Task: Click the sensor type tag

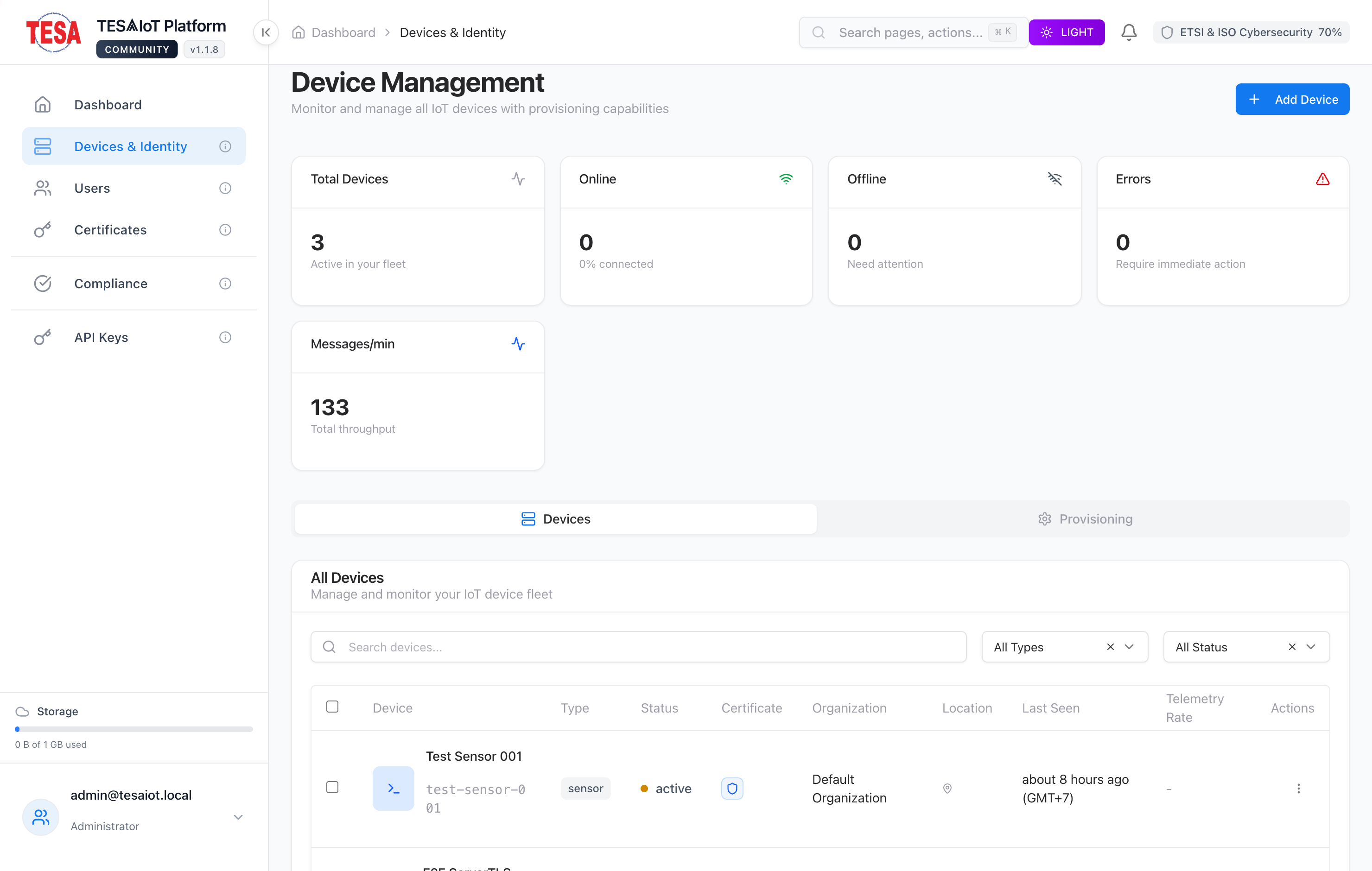Action: (x=585, y=789)
